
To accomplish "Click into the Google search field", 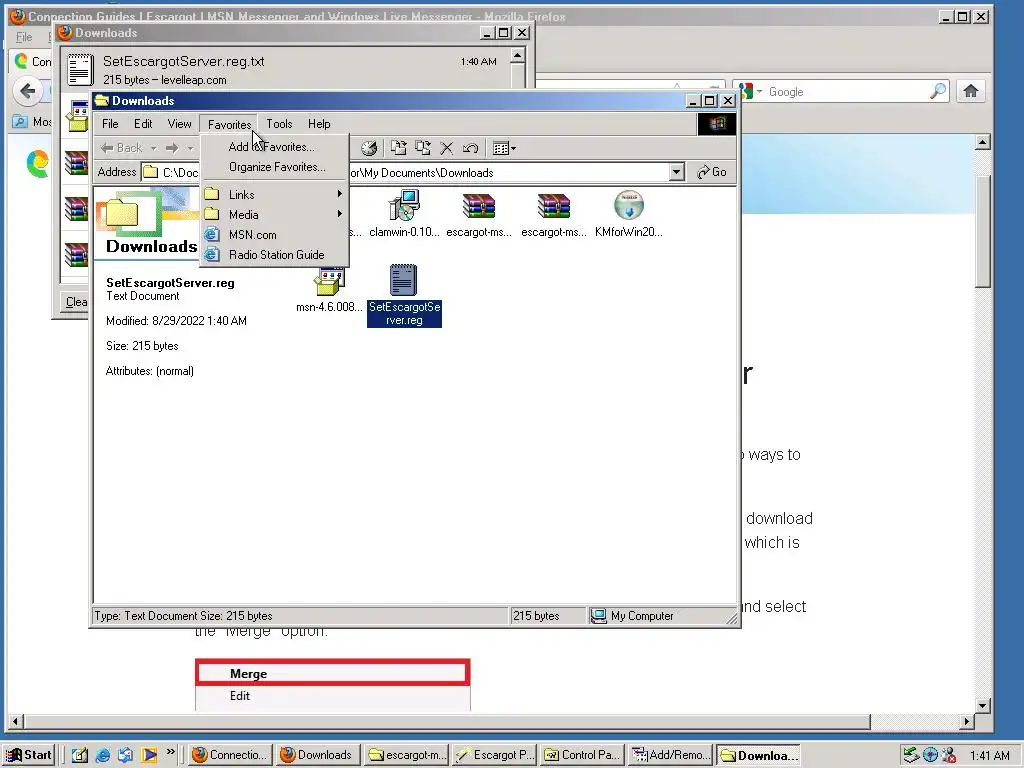I will click(x=846, y=92).
